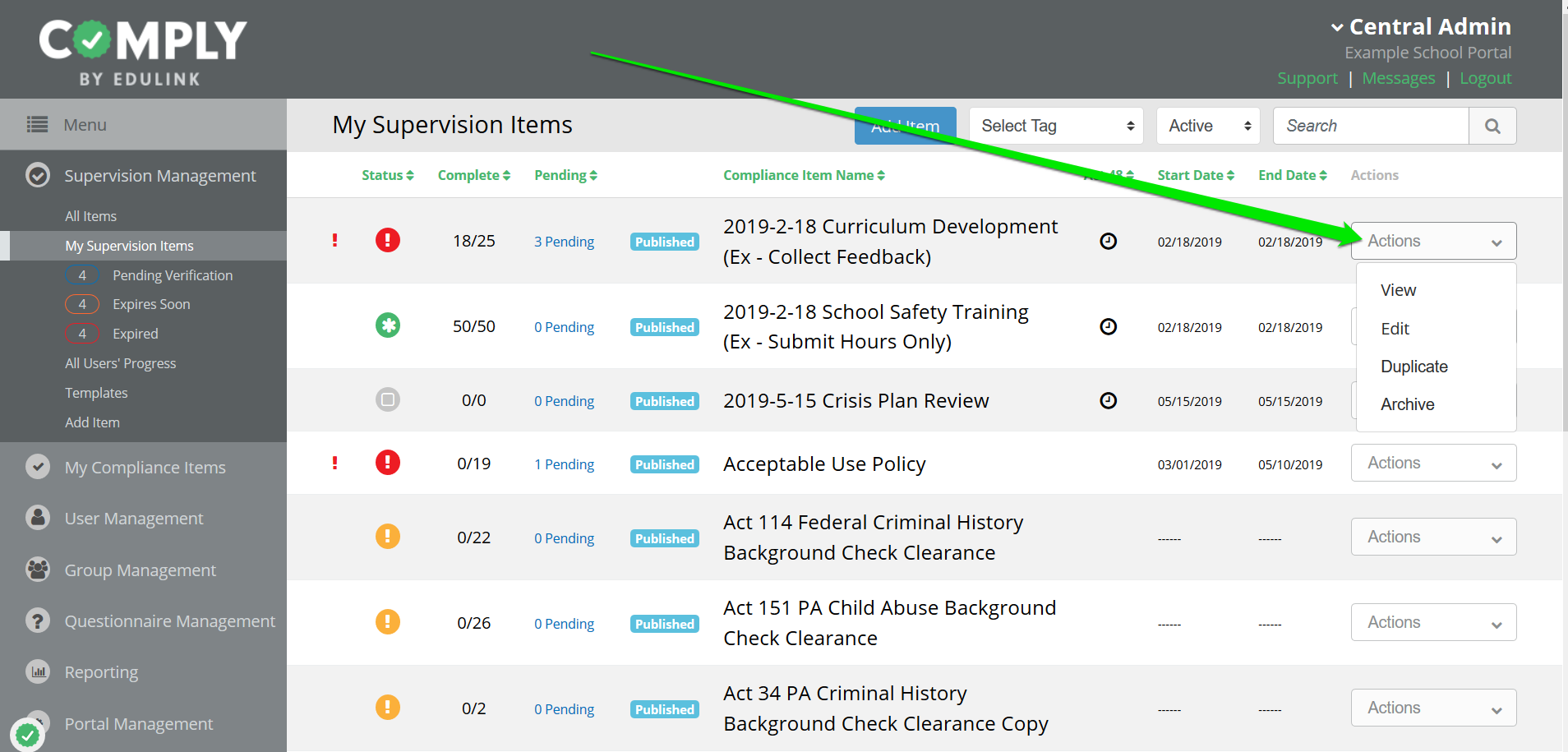Open sidebar Add Item entry

tap(92, 422)
